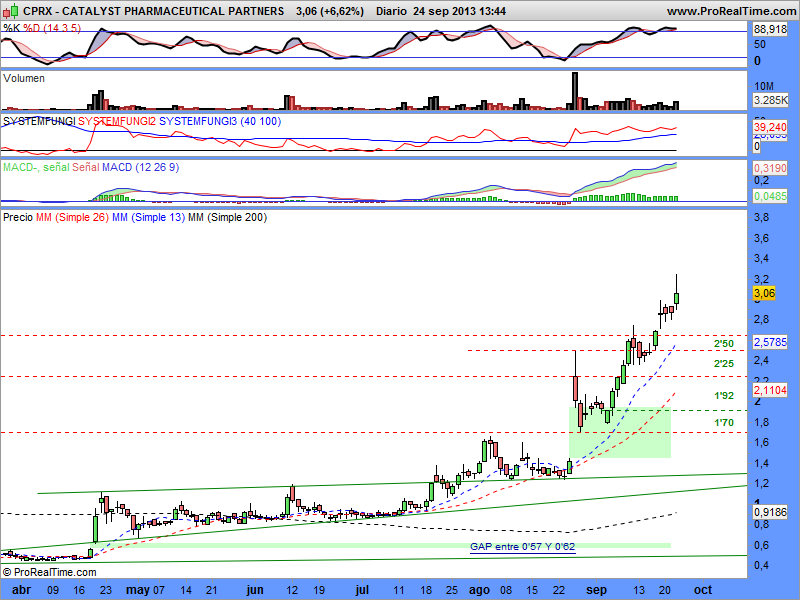Click the jun month label on date axis
Image resolution: width=800 pixels, height=600 pixels.
pos(255,590)
